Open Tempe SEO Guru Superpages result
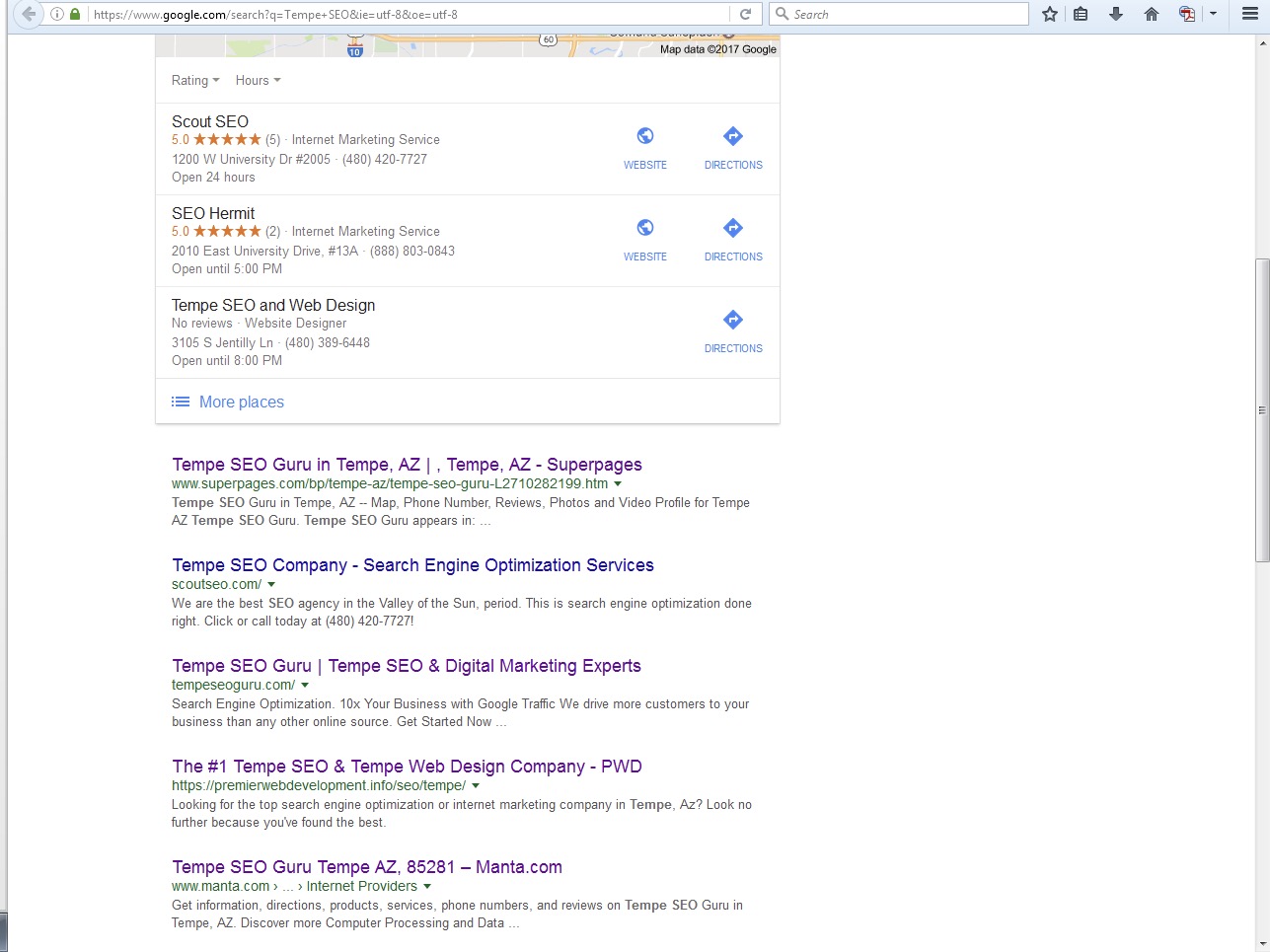 click(407, 465)
